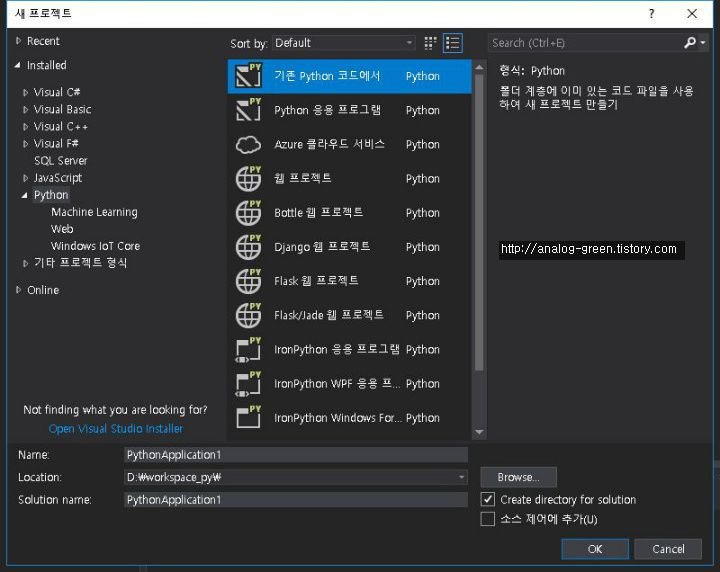This screenshot has width=720, height=572.
Task: Select Windows IoT Core category
Action: tap(96, 246)
